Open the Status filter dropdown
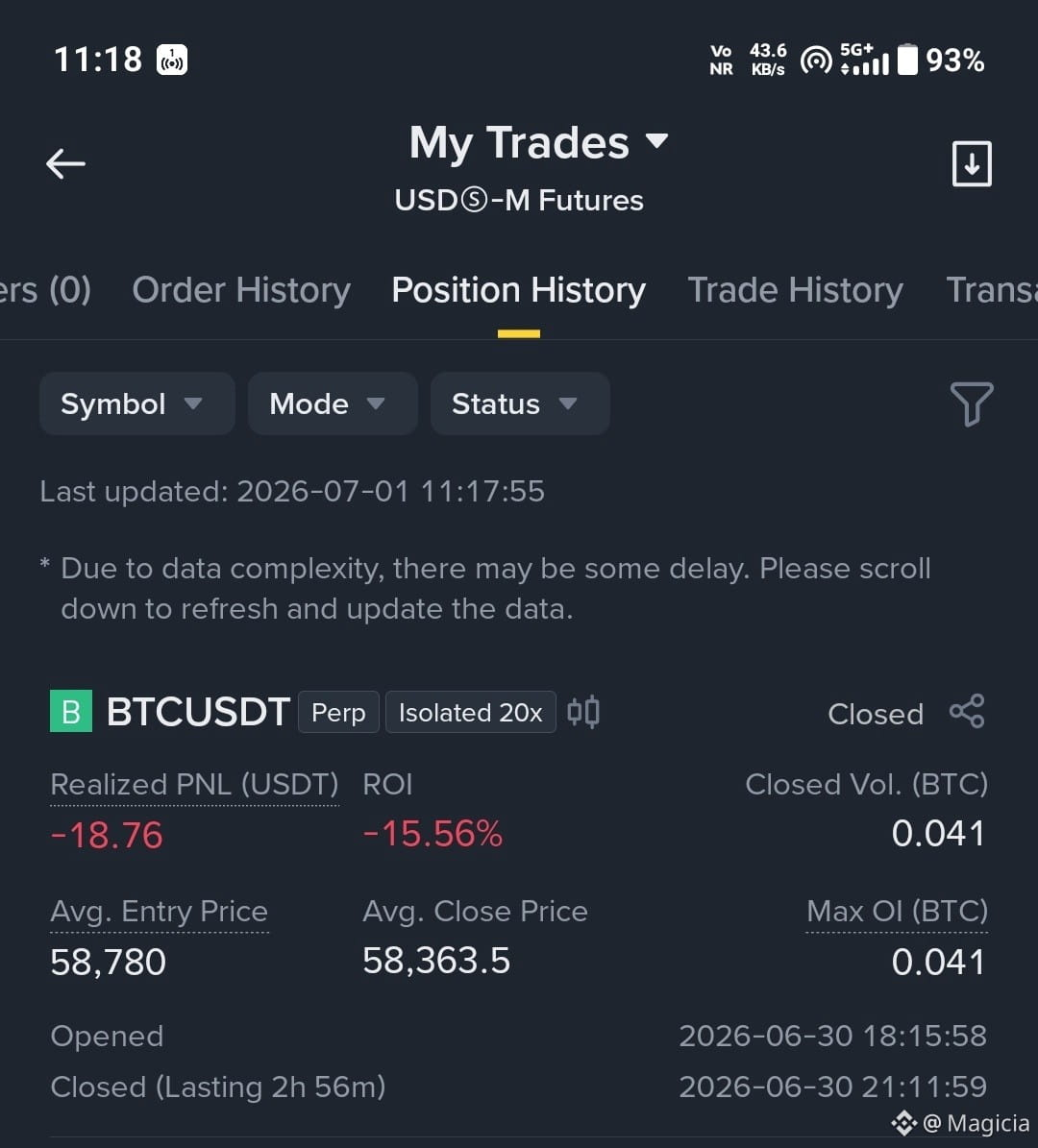The image size is (1038, 1148). pos(520,403)
